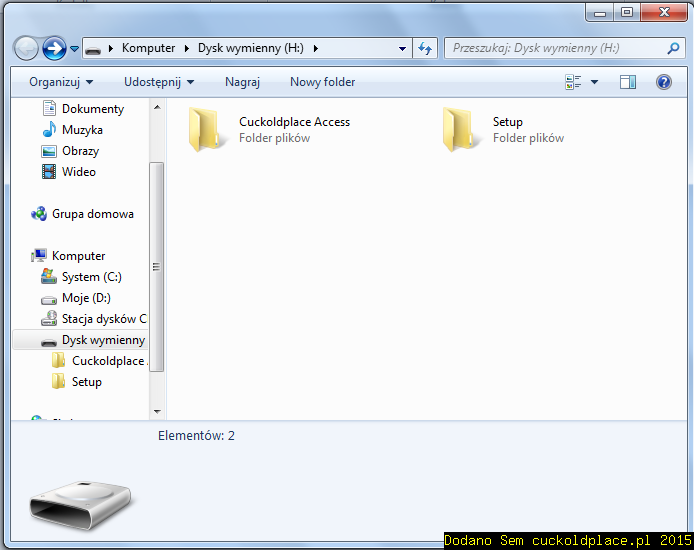
Task: Select the System (C:) drive icon
Action: coord(49,277)
